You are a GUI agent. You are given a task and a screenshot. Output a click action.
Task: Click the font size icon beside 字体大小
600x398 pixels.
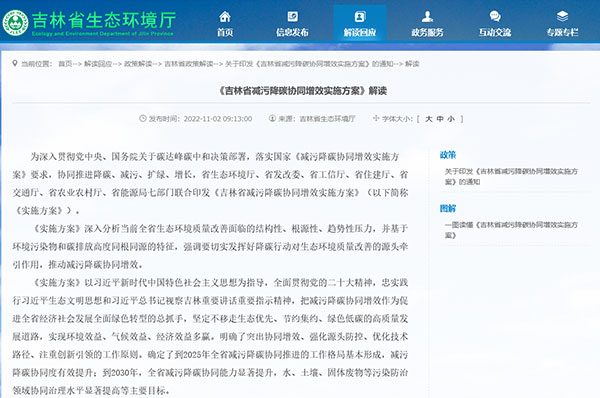coord(376,119)
